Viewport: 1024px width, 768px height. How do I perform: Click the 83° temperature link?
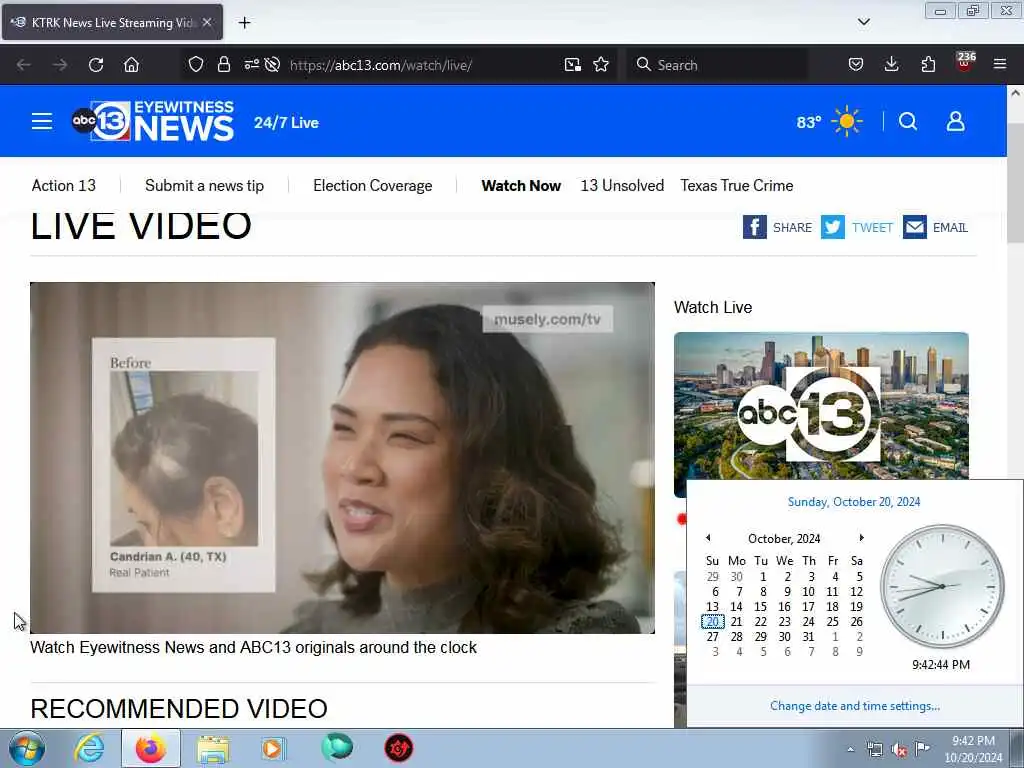click(809, 122)
